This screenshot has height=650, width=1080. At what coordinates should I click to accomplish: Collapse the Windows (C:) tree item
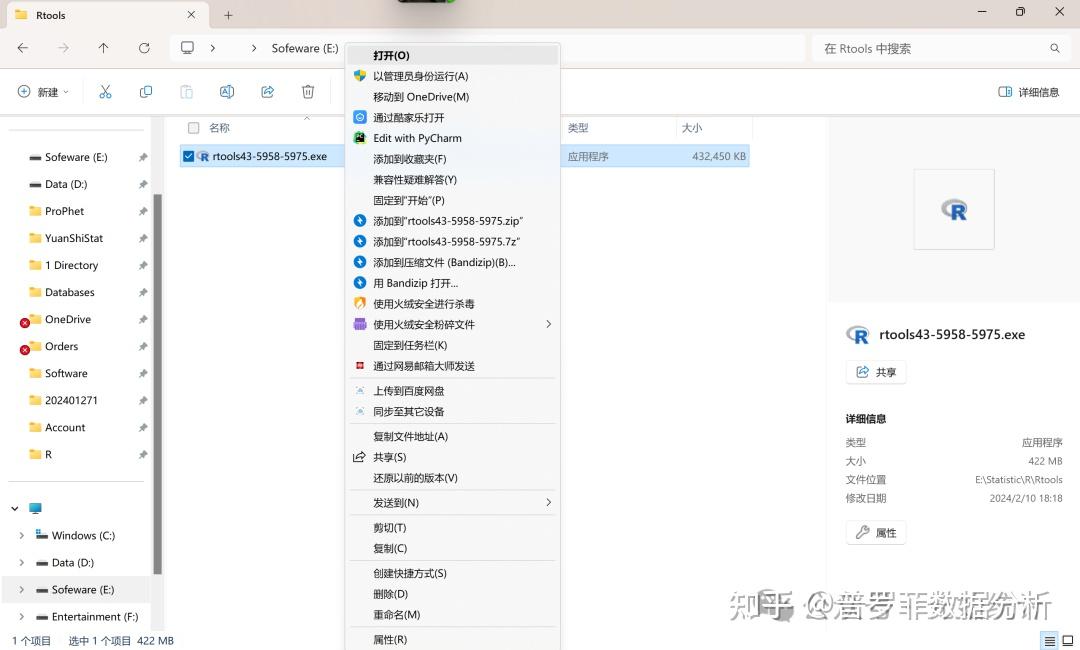point(22,535)
